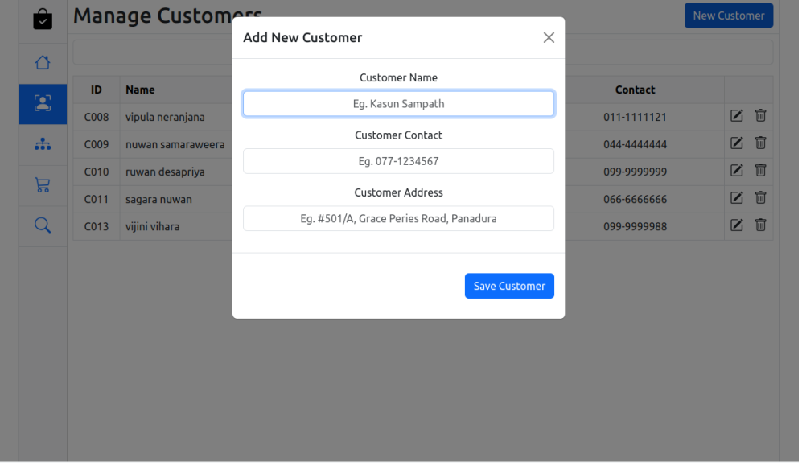The image size is (800, 463).
Task: Close the Add New Customer dialog
Action: tap(548, 38)
